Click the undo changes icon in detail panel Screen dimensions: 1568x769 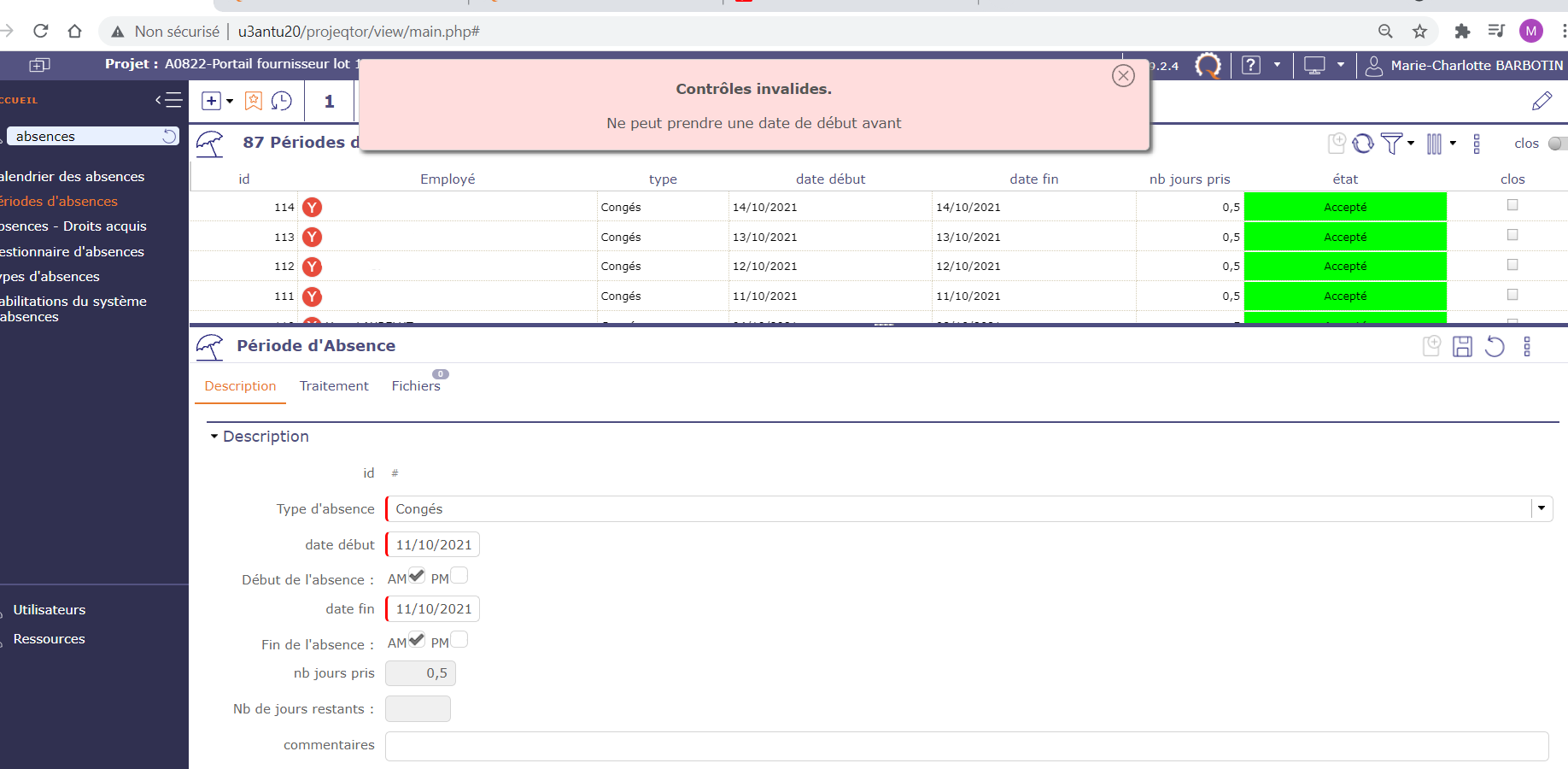[x=1495, y=346]
